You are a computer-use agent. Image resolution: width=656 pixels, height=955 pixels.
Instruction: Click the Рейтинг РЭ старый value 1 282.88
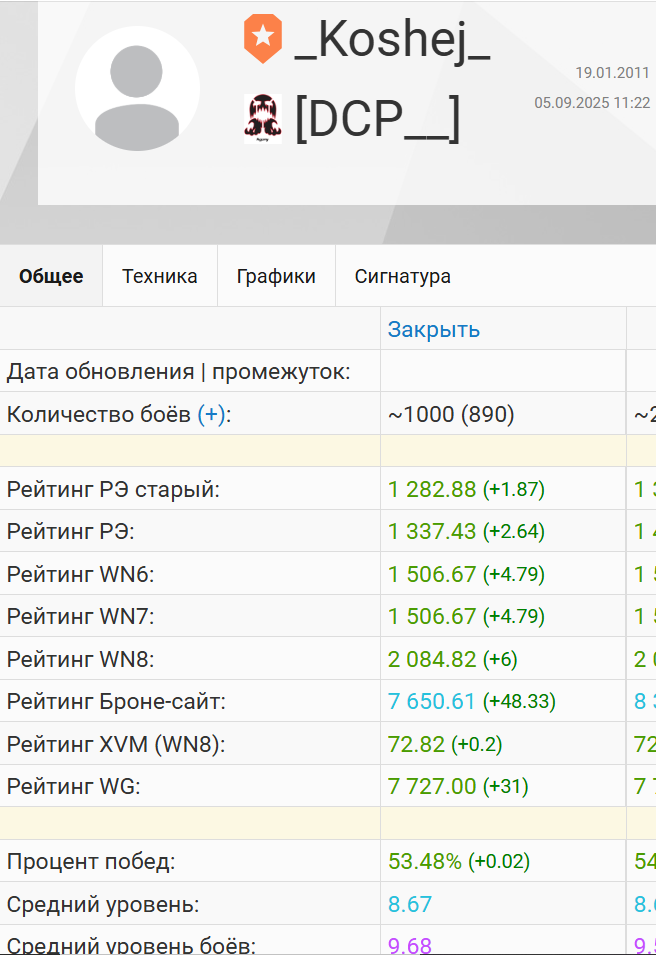[432, 489]
